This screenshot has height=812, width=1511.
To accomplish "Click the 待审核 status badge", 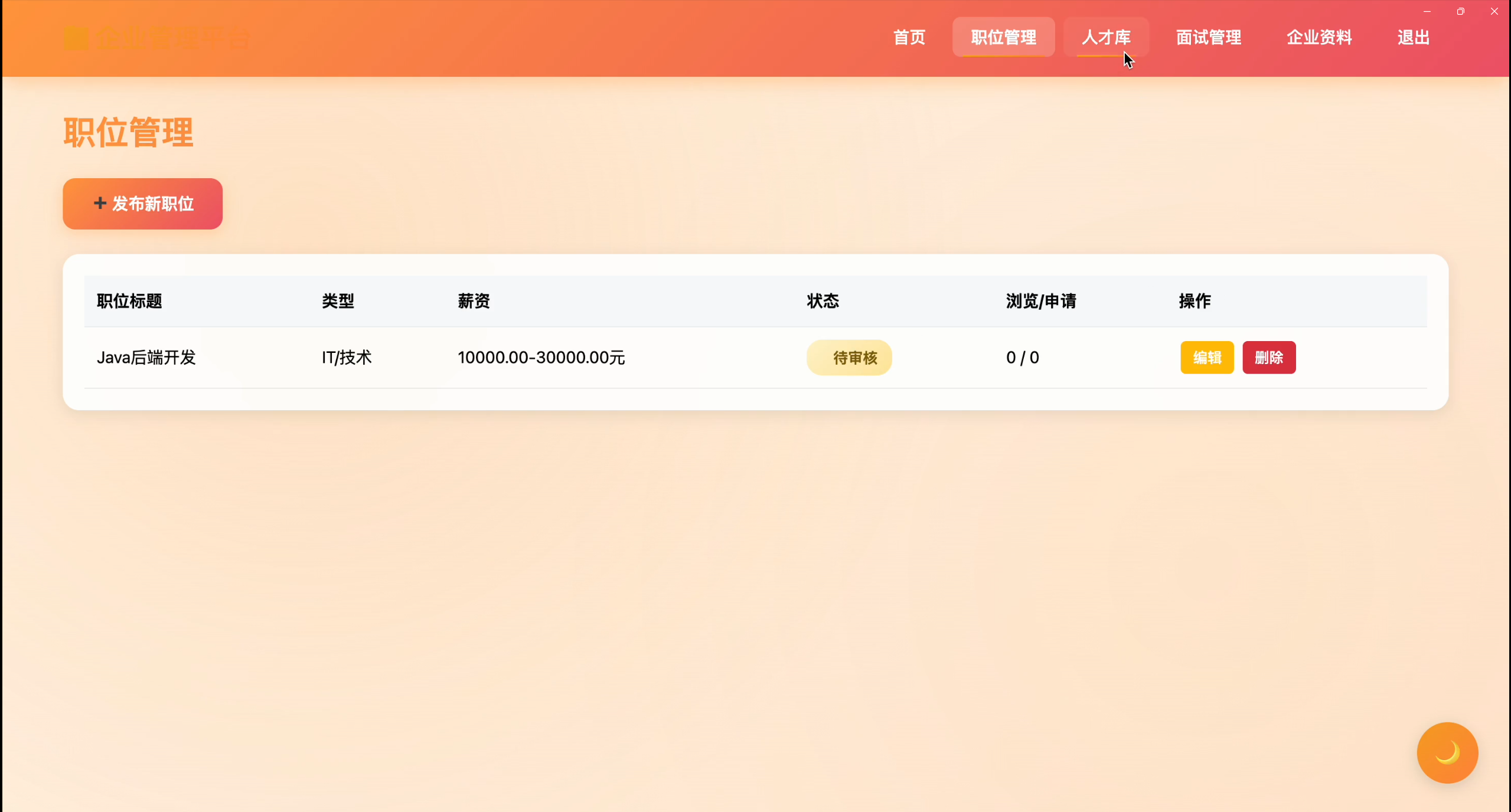I will [x=848, y=357].
